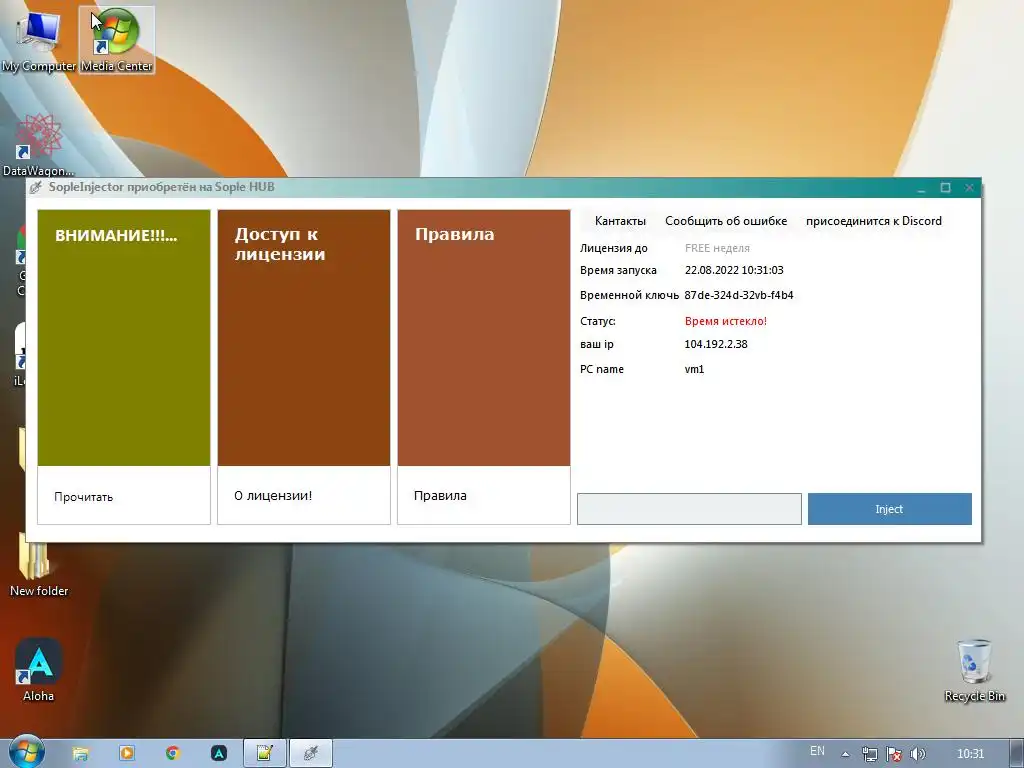The width and height of the screenshot is (1024, 768).
Task: Launch the media player taskbar icon
Action: click(127, 754)
